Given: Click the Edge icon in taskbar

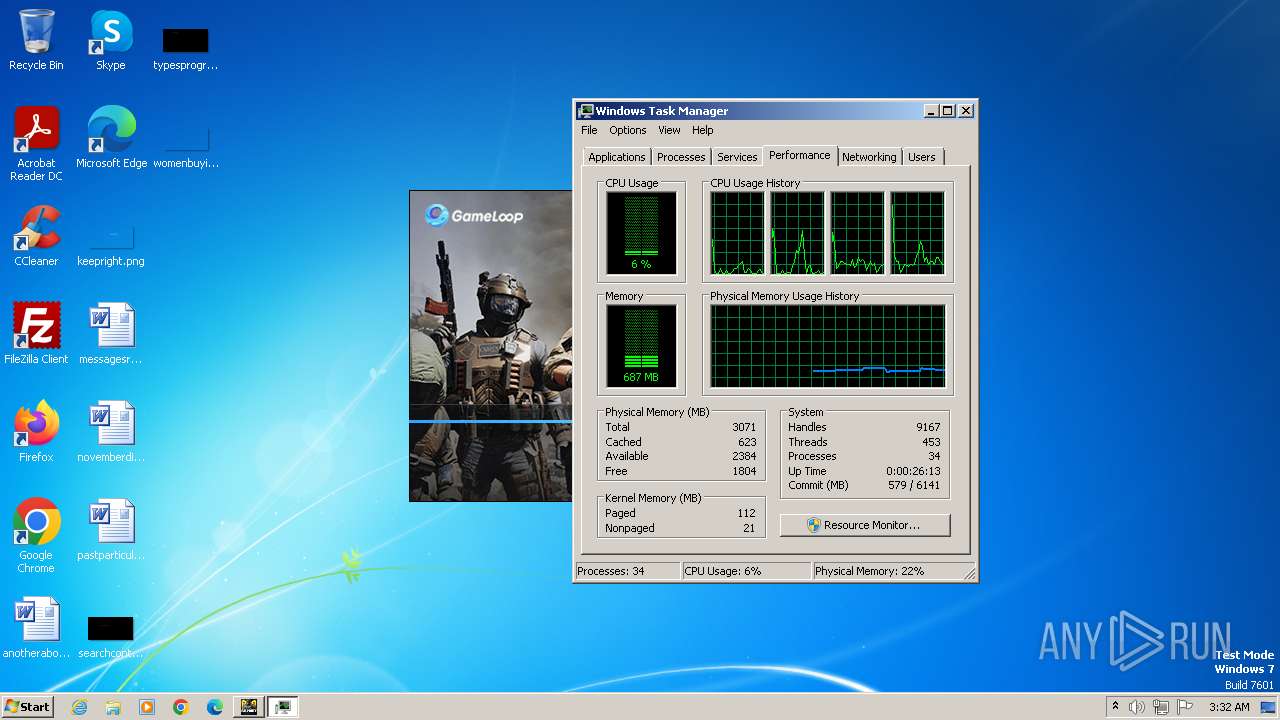Looking at the screenshot, I should click(x=215, y=707).
